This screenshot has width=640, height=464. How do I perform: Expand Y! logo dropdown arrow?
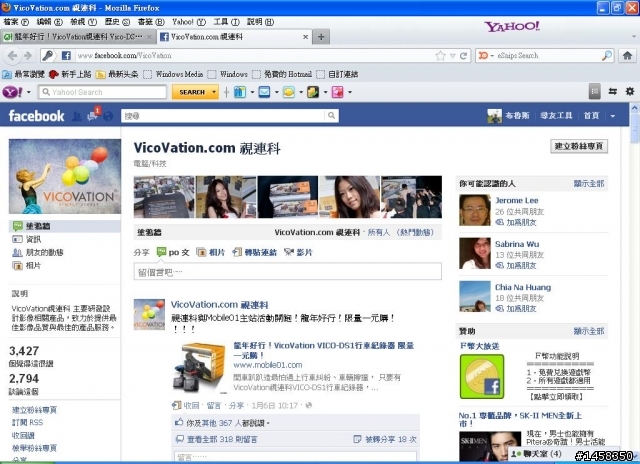pyautogui.click(x=29, y=92)
